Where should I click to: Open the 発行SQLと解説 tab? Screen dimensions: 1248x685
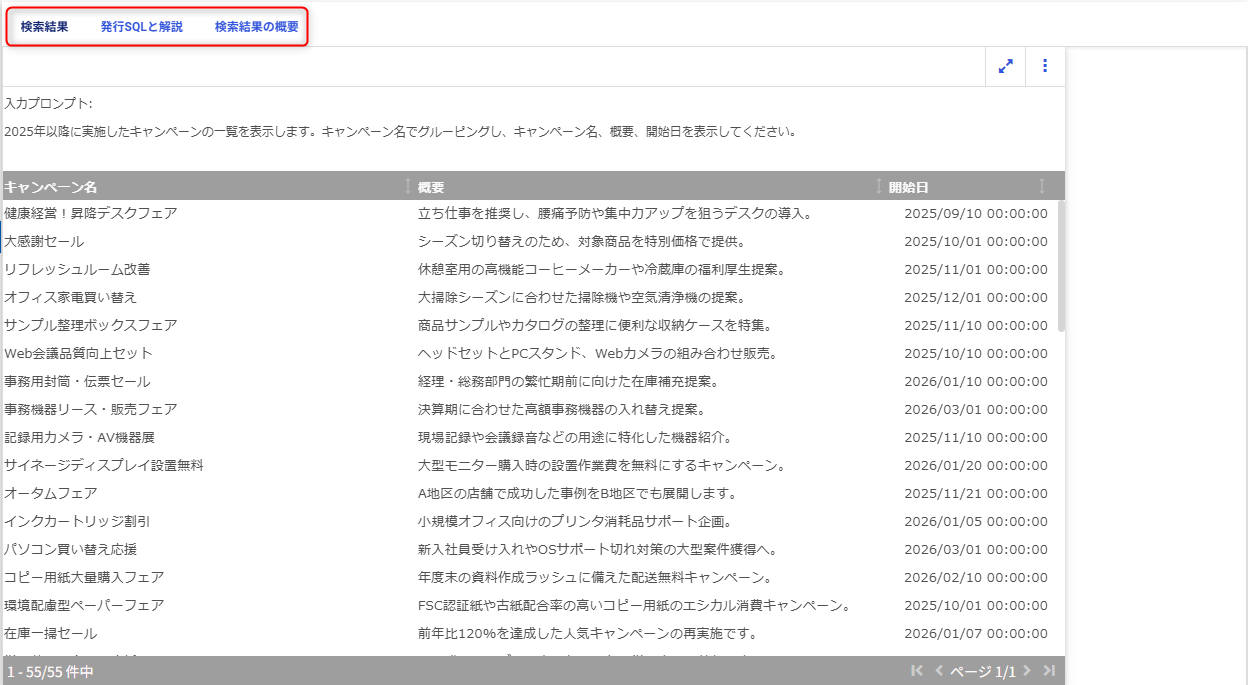[x=141, y=27]
